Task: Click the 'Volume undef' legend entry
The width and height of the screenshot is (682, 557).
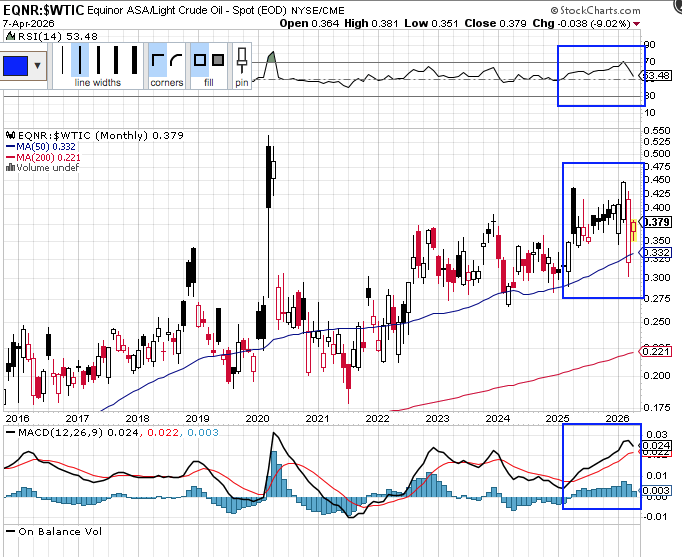Action: [x=42, y=168]
